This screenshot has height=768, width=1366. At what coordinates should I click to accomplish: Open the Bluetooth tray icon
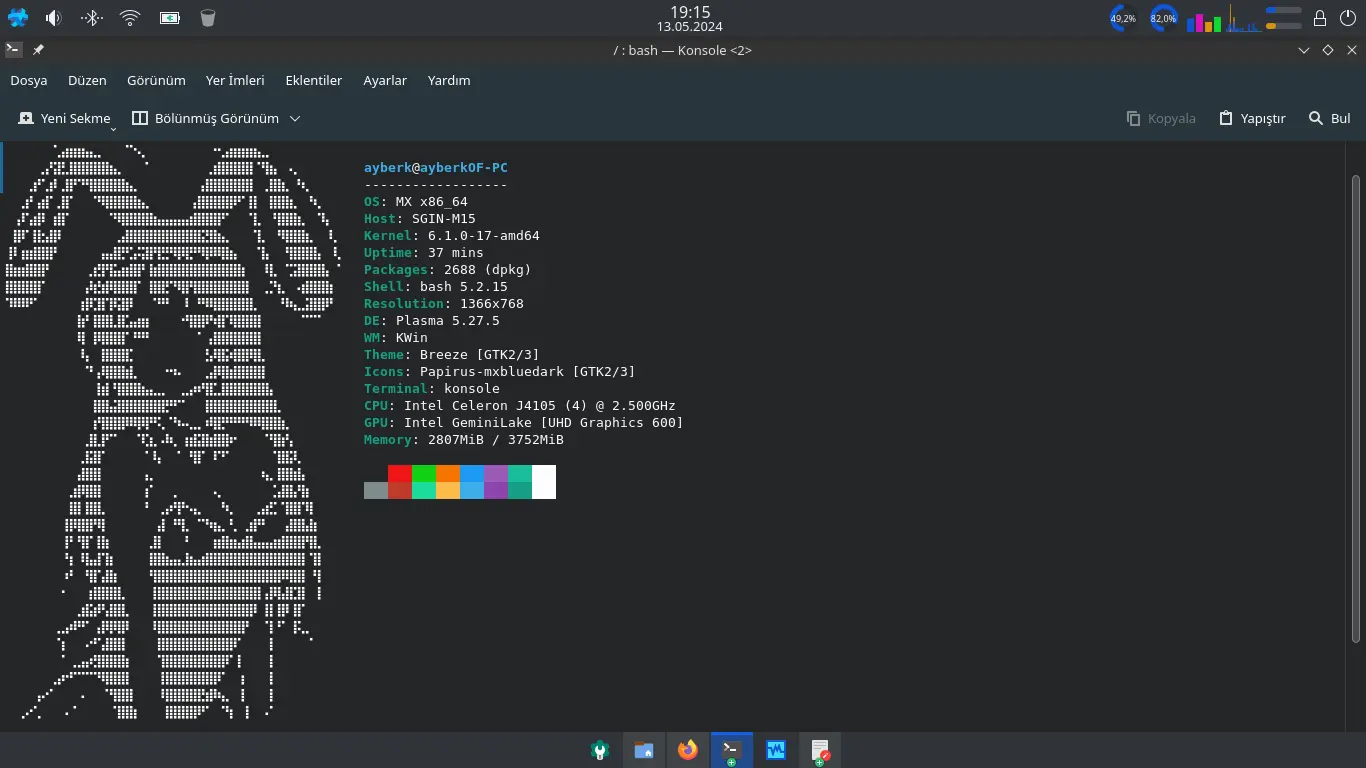[92, 18]
